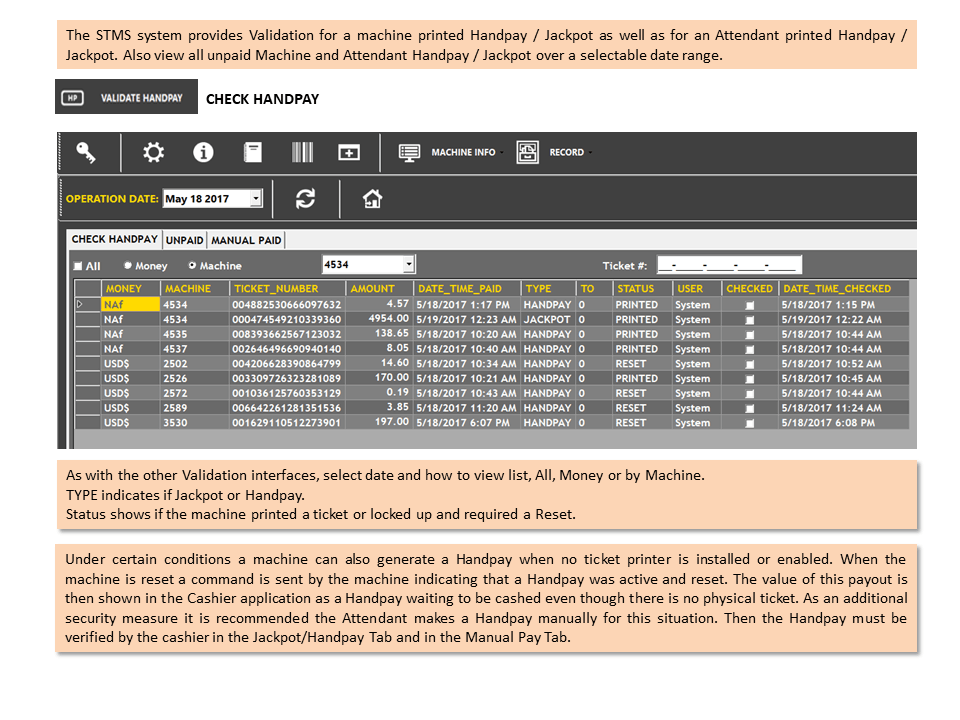Go home with the house icon
Image resolution: width=960 pixels, height=720 pixels.
pyautogui.click(x=372, y=199)
